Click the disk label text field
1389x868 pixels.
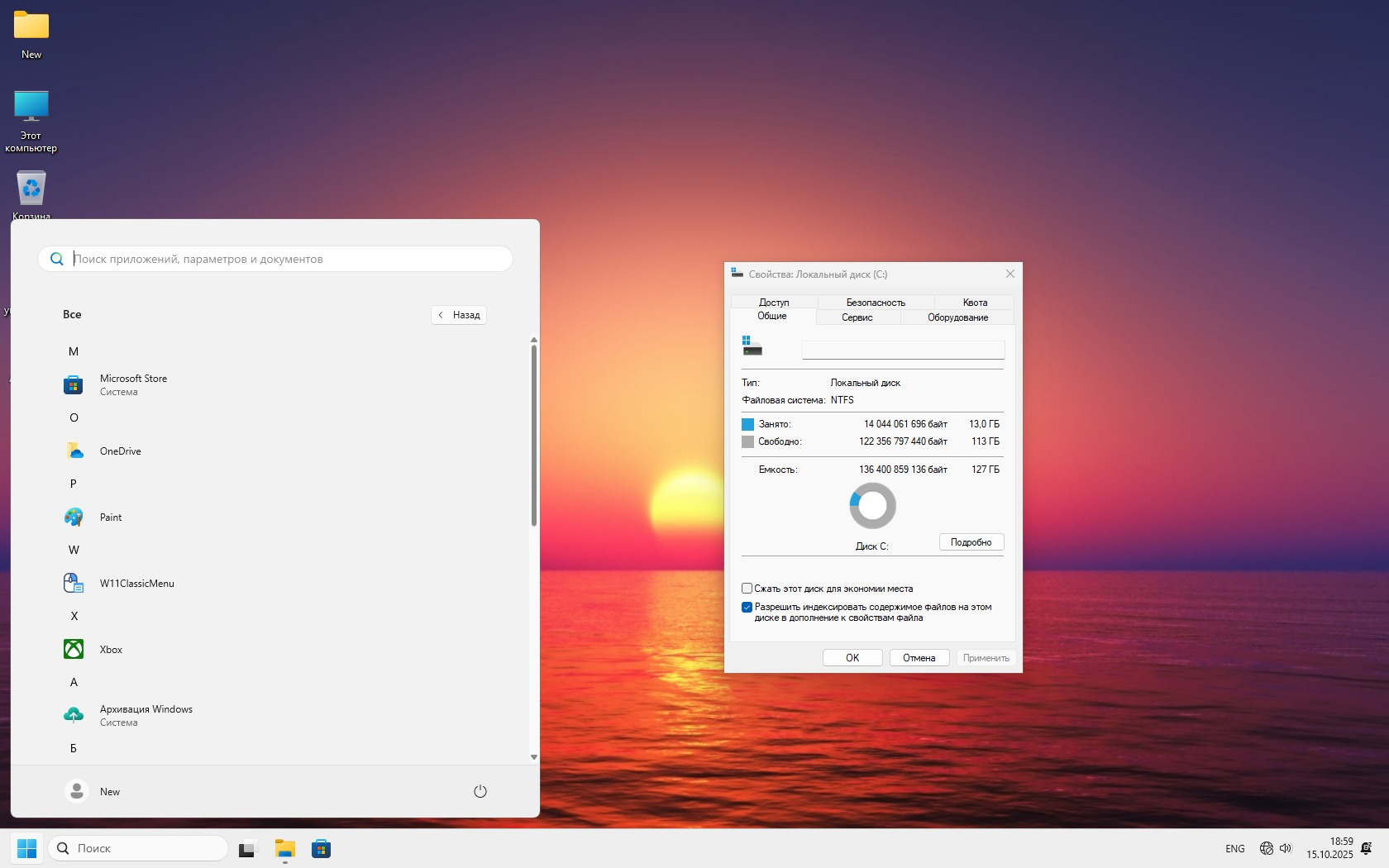click(903, 351)
